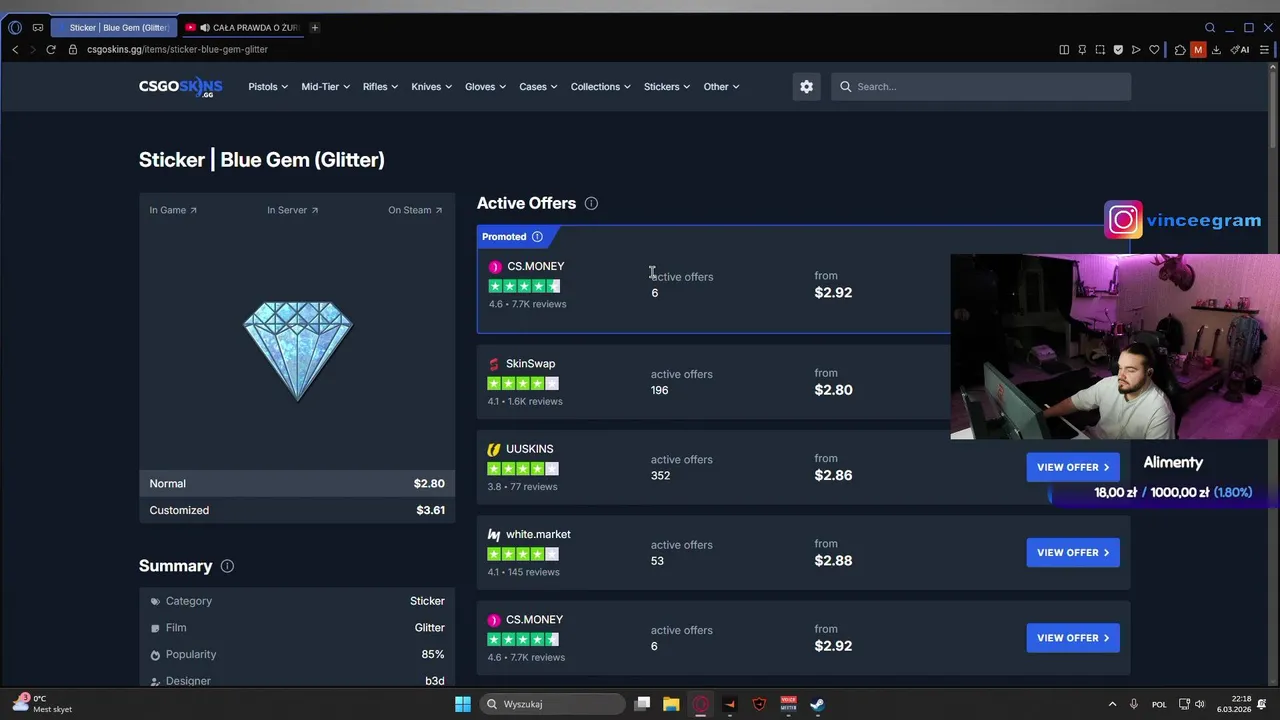Expand the Mid-Tier menu

click(325, 87)
